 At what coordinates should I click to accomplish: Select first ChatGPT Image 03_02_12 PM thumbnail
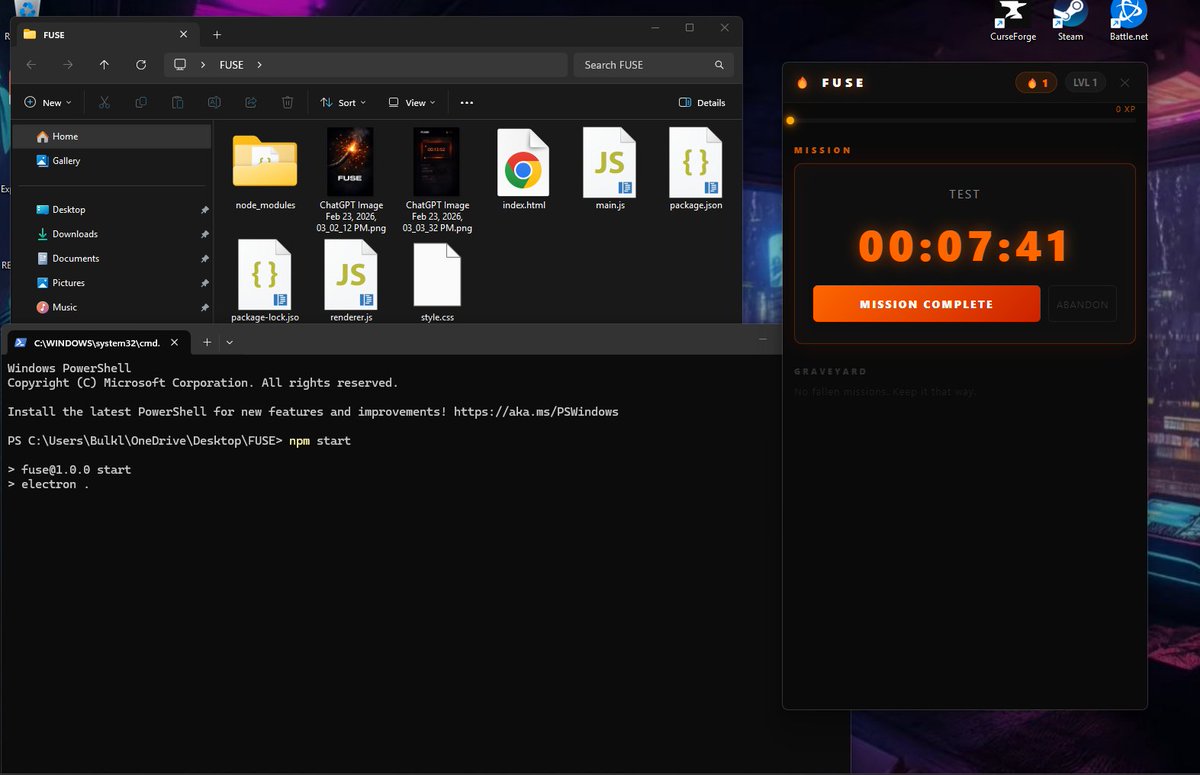click(x=350, y=162)
